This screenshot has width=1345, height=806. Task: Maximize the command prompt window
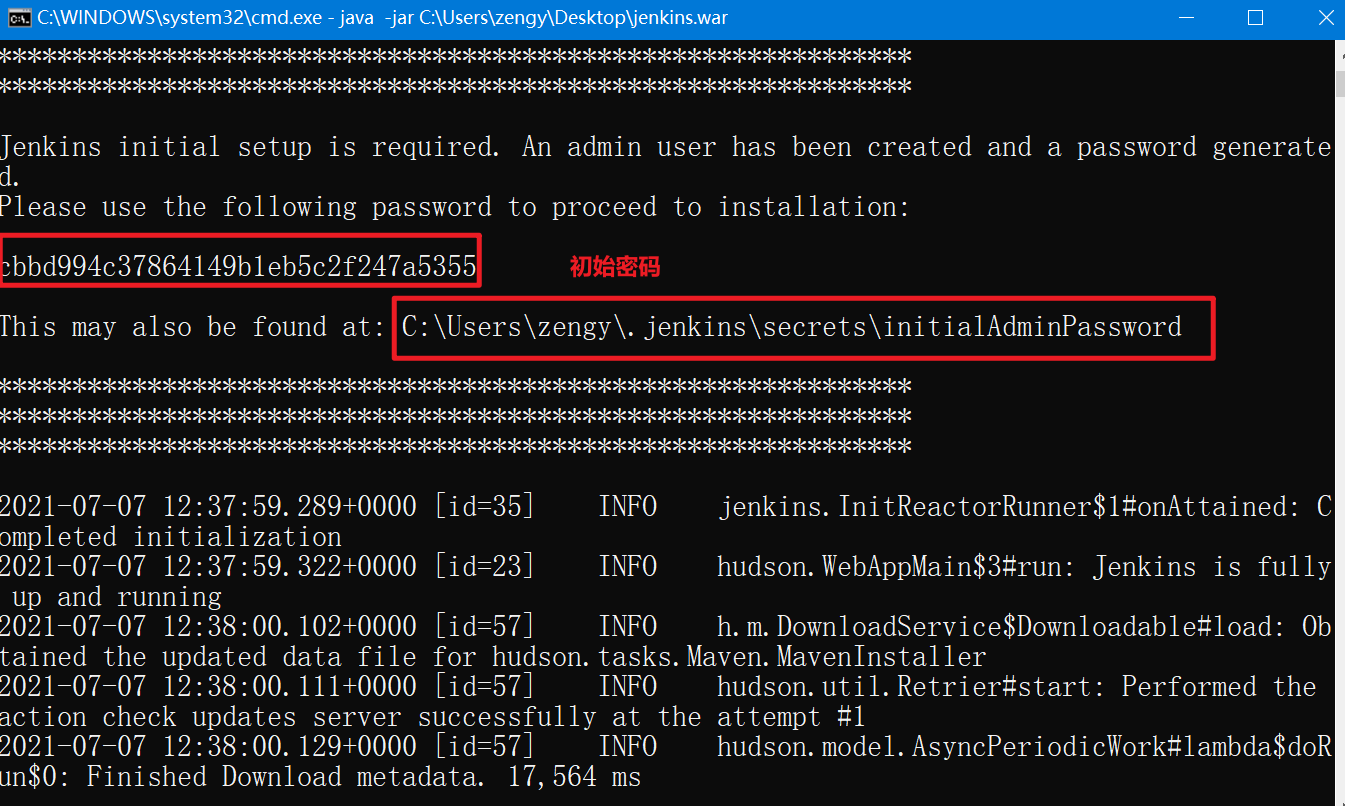pos(1256,18)
